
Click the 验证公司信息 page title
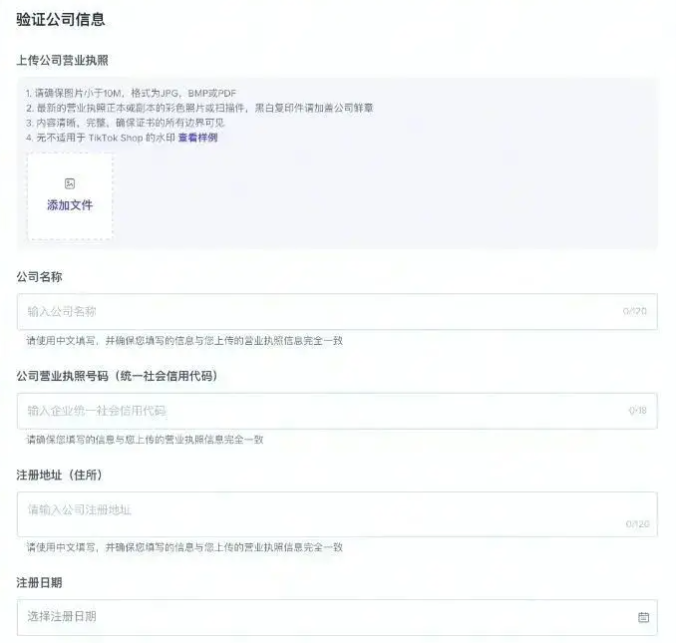point(60,19)
